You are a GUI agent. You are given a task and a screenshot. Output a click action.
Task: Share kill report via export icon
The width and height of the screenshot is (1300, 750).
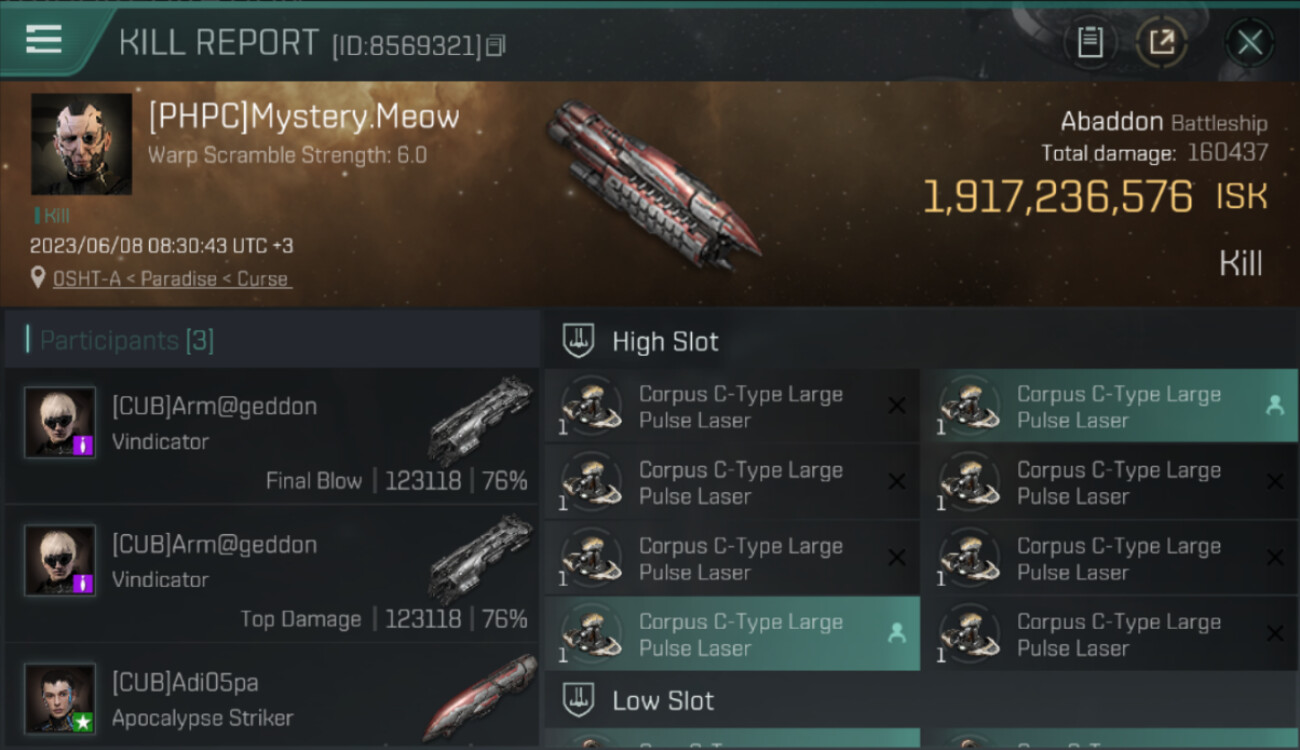click(1162, 43)
